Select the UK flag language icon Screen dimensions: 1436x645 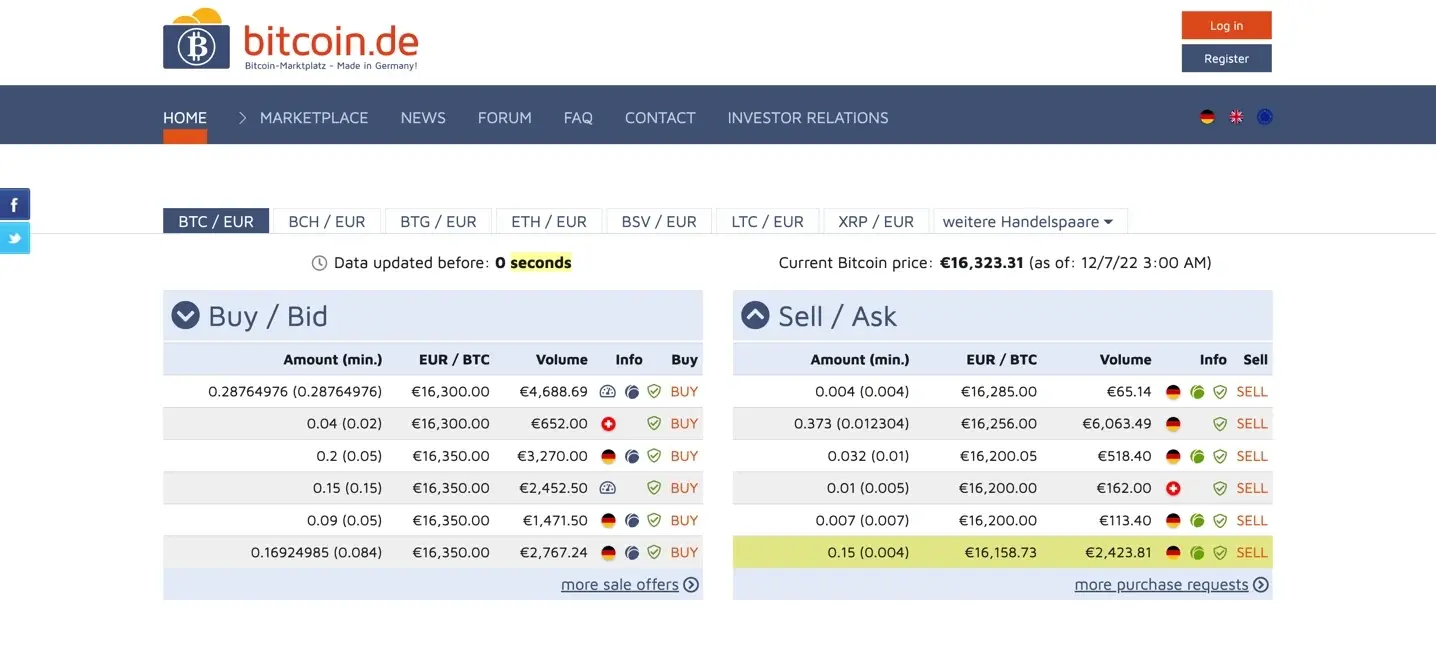point(1236,117)
